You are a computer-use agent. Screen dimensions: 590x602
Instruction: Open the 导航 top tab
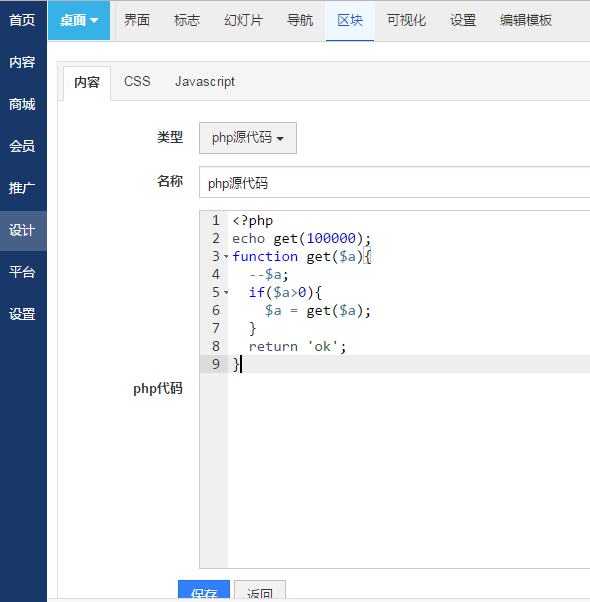click(300, 20)
